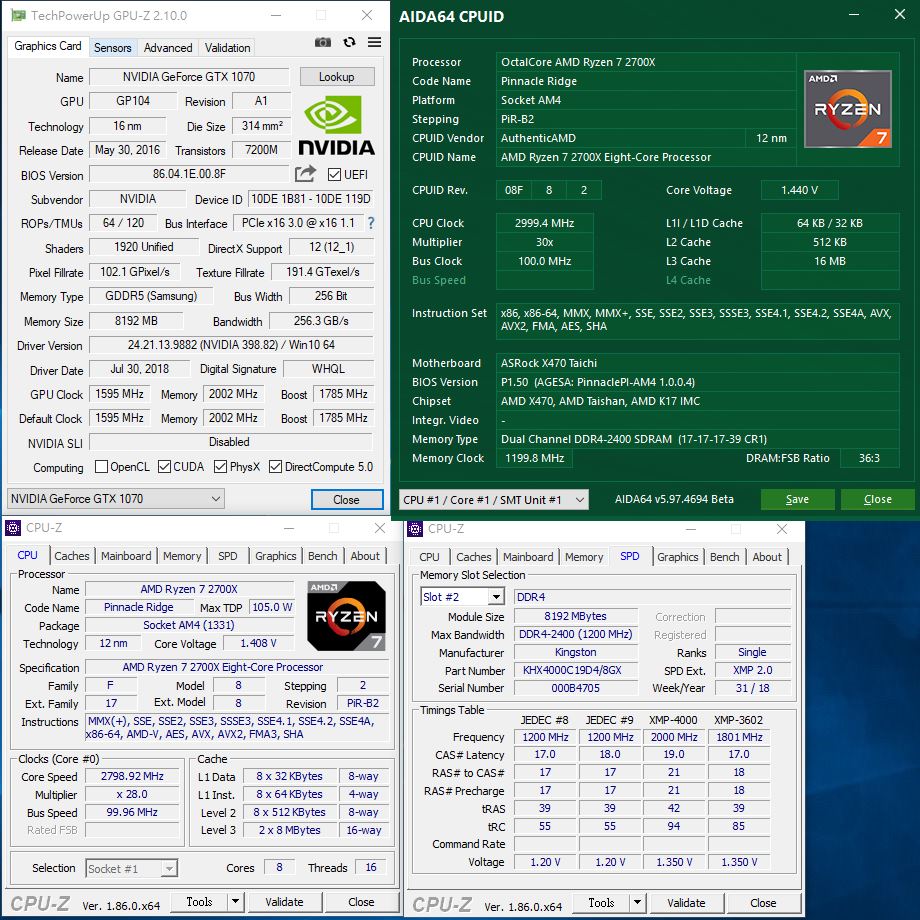Click the AMD Ryzen 7 logo in CPU-Z
Image resolution: width=920 pixels, height=920 pixels.
[x=345, y=615]
